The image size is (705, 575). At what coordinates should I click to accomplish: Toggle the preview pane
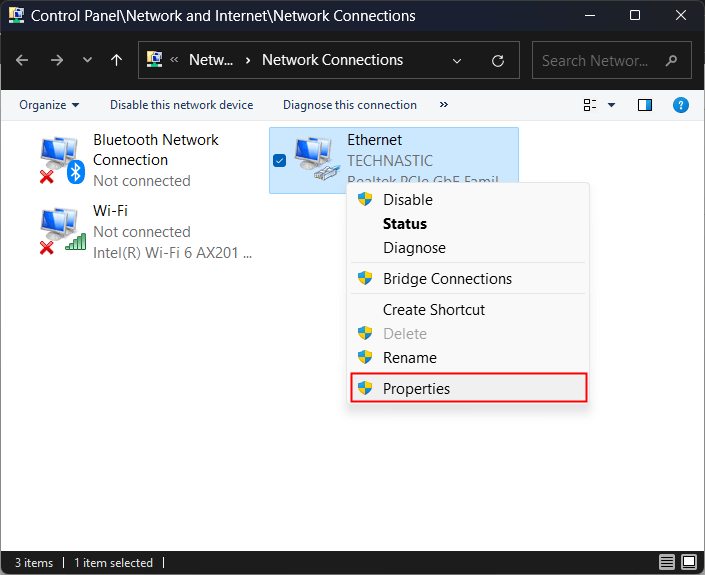point(645,105)
